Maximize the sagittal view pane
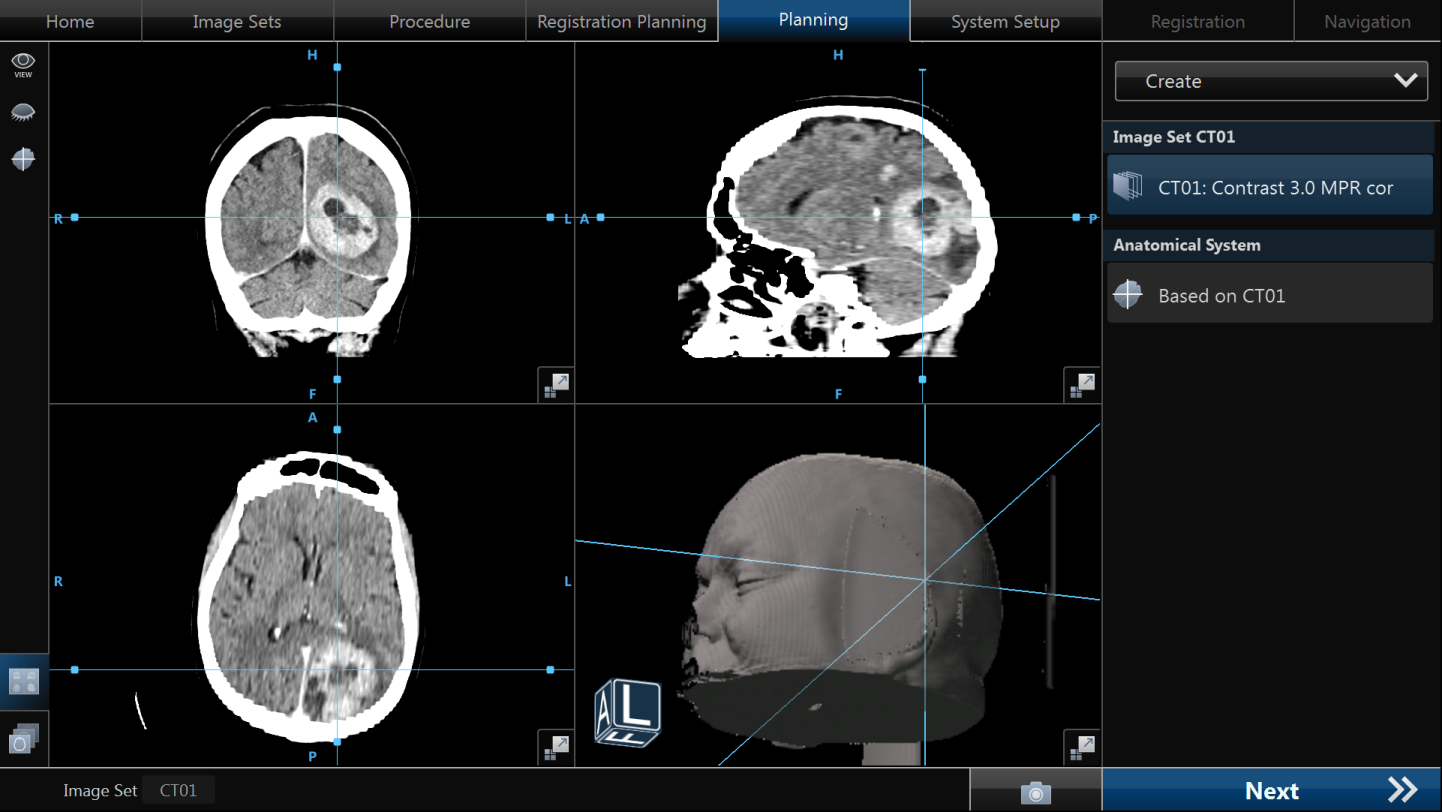The height and width of the screenshot is (812, 1442). click(1081, 385)
